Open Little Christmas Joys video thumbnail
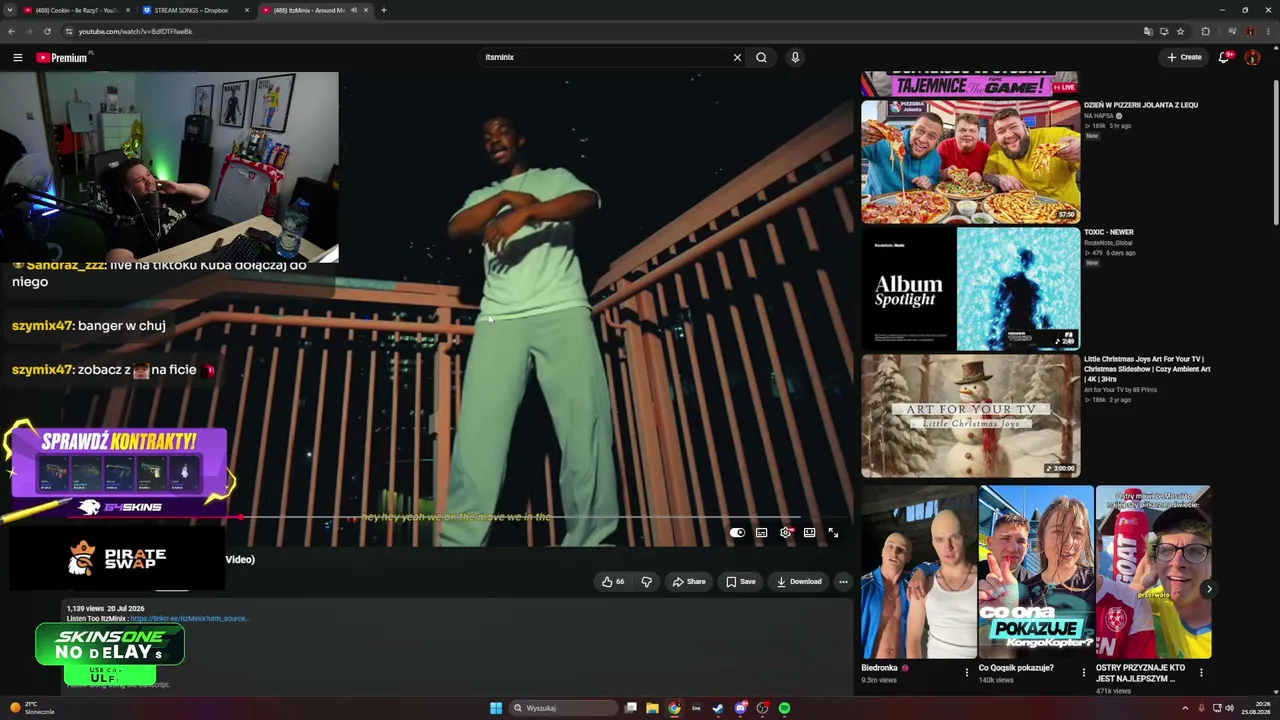This screenshot has height=720, width=1280. click(970, 416)
